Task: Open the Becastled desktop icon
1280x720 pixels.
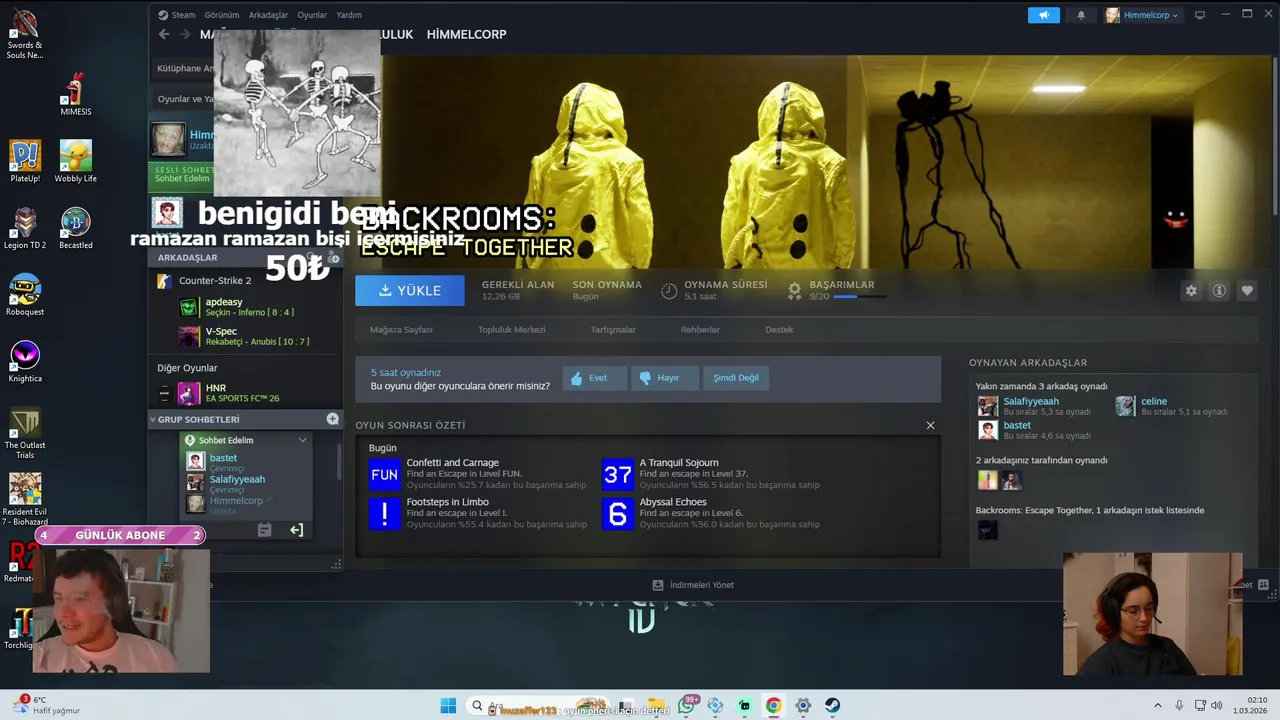Action: coord(75,228)
